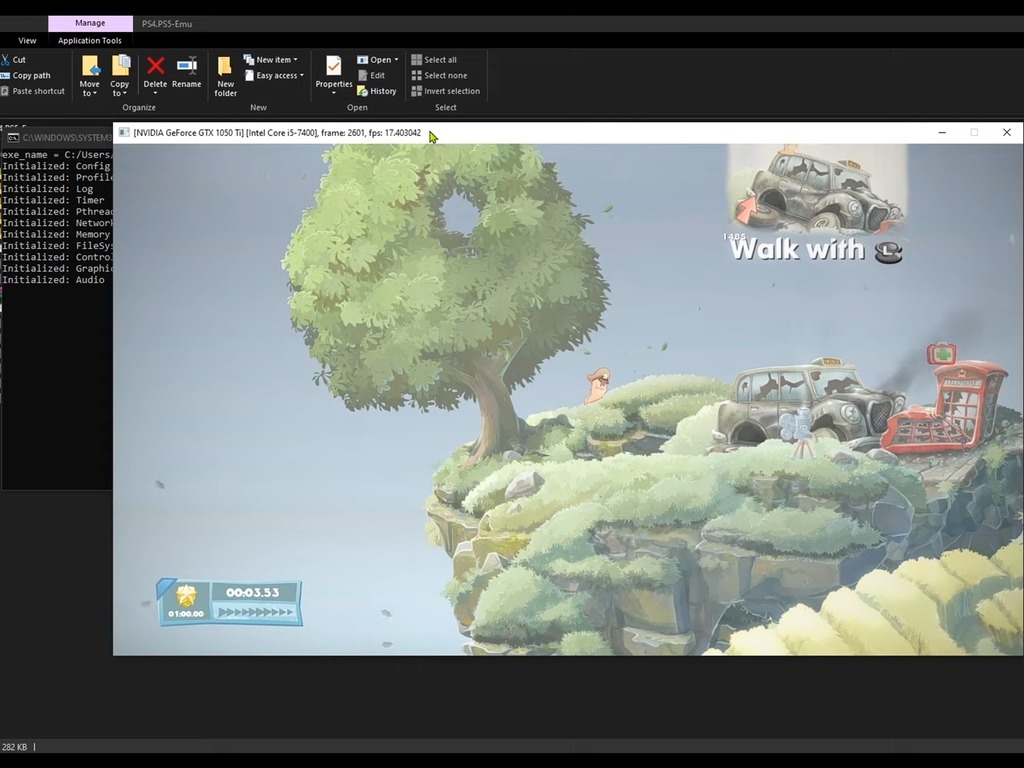Open the New item dropdown
Image resolution: width=1024 pixels, height=768 pixels.
tap(270, 59)
